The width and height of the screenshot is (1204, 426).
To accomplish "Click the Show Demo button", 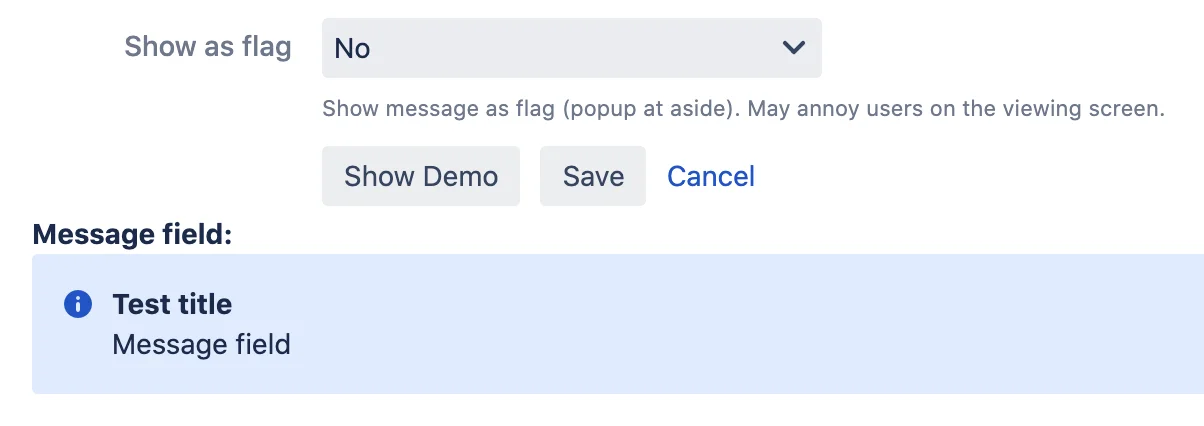I will pos(421,176).
